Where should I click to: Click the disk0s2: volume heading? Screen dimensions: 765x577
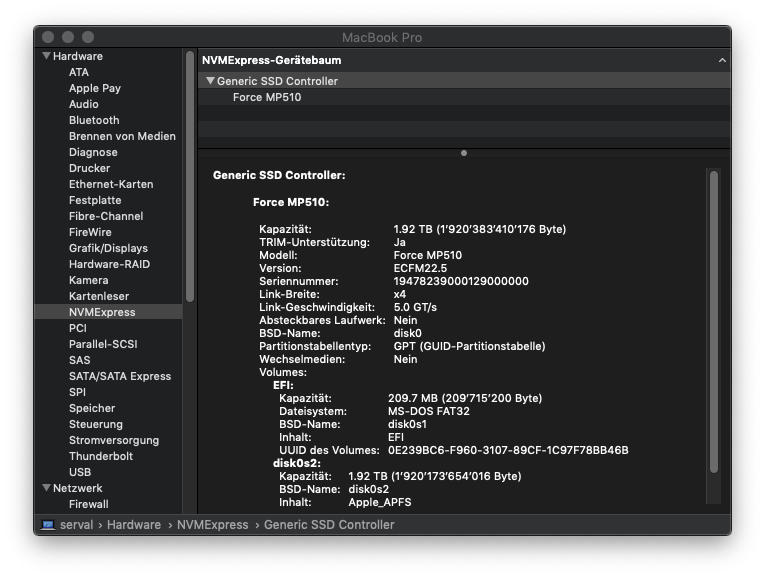297,463
